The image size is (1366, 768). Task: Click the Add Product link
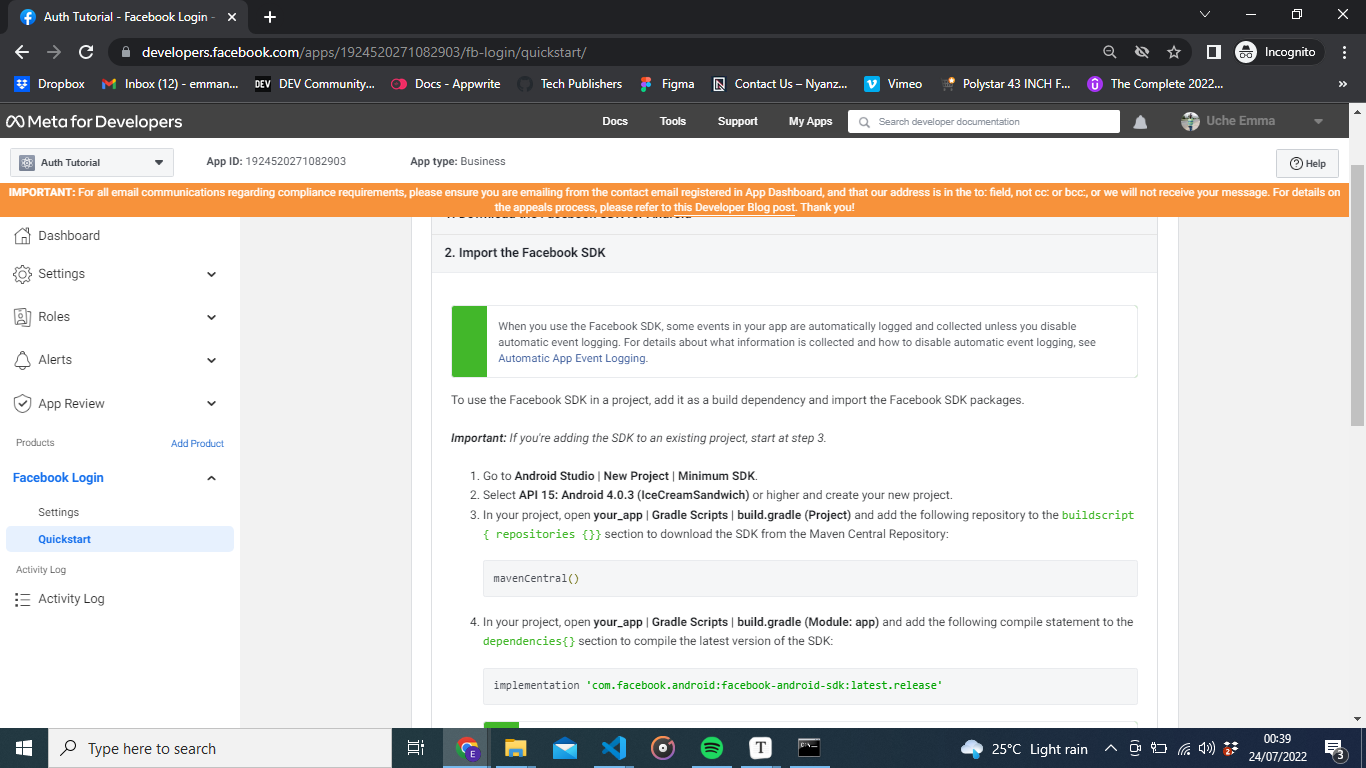click(x=197, y=444)
